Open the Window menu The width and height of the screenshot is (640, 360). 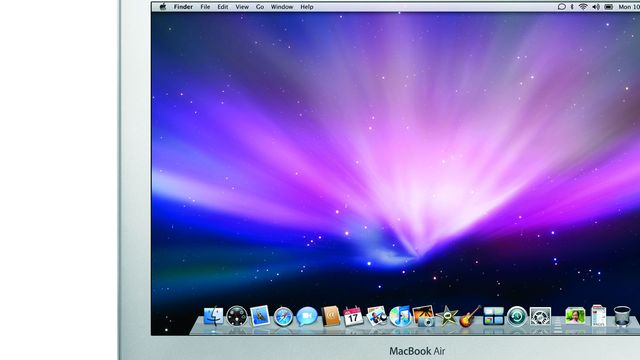(x=282, y=7)
